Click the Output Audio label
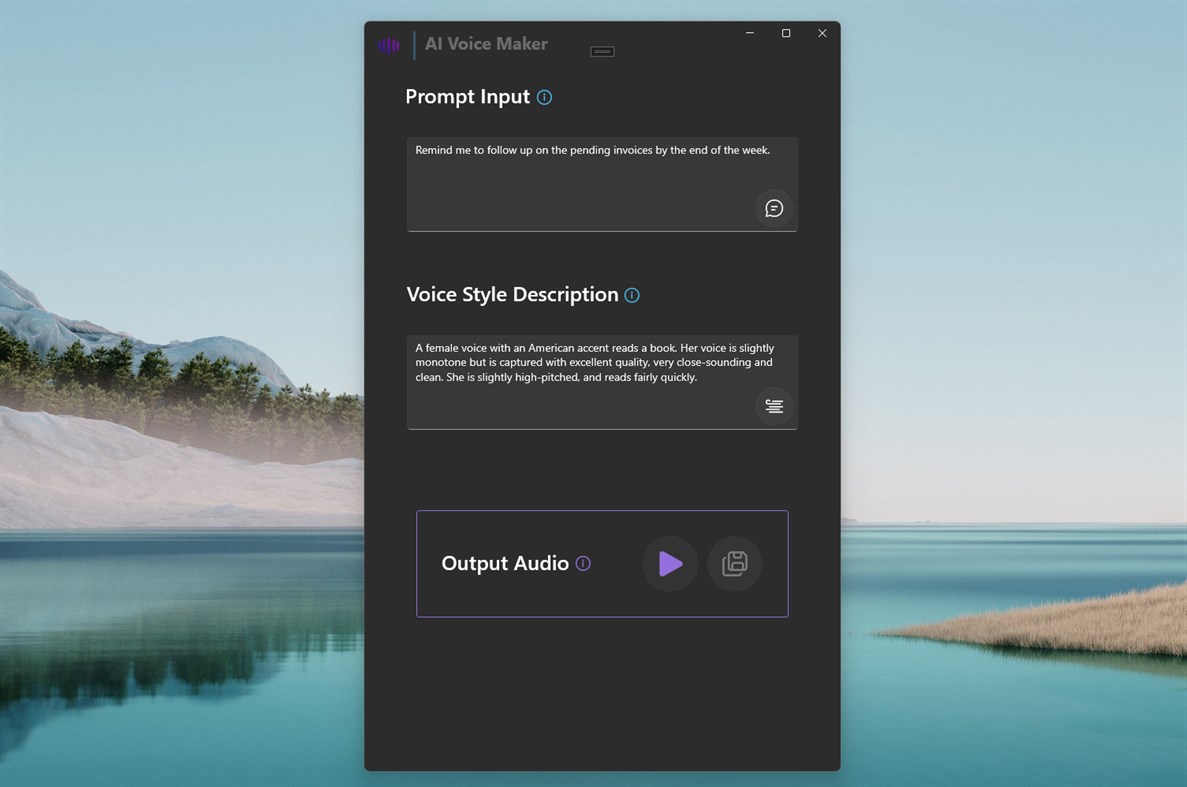 505,563
